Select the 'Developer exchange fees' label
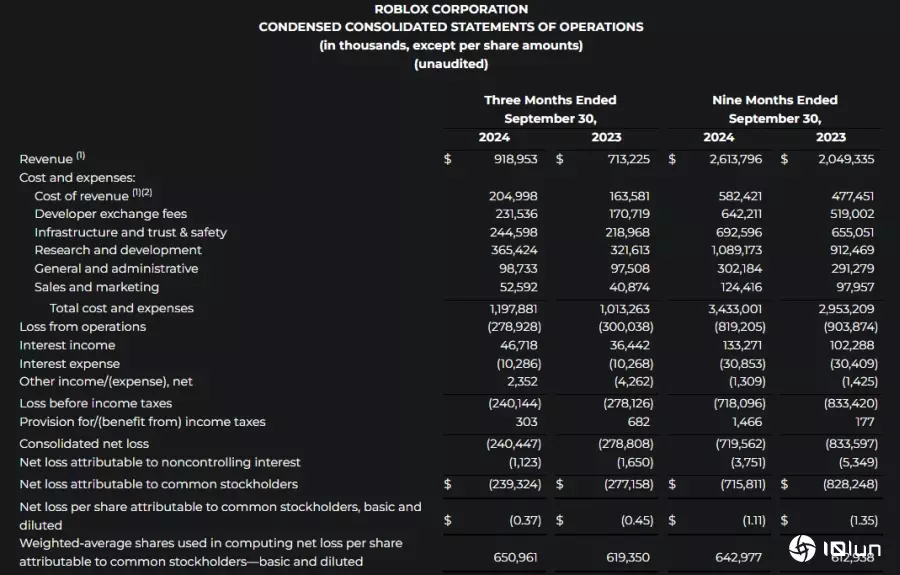900x575 pixels. 111,214
